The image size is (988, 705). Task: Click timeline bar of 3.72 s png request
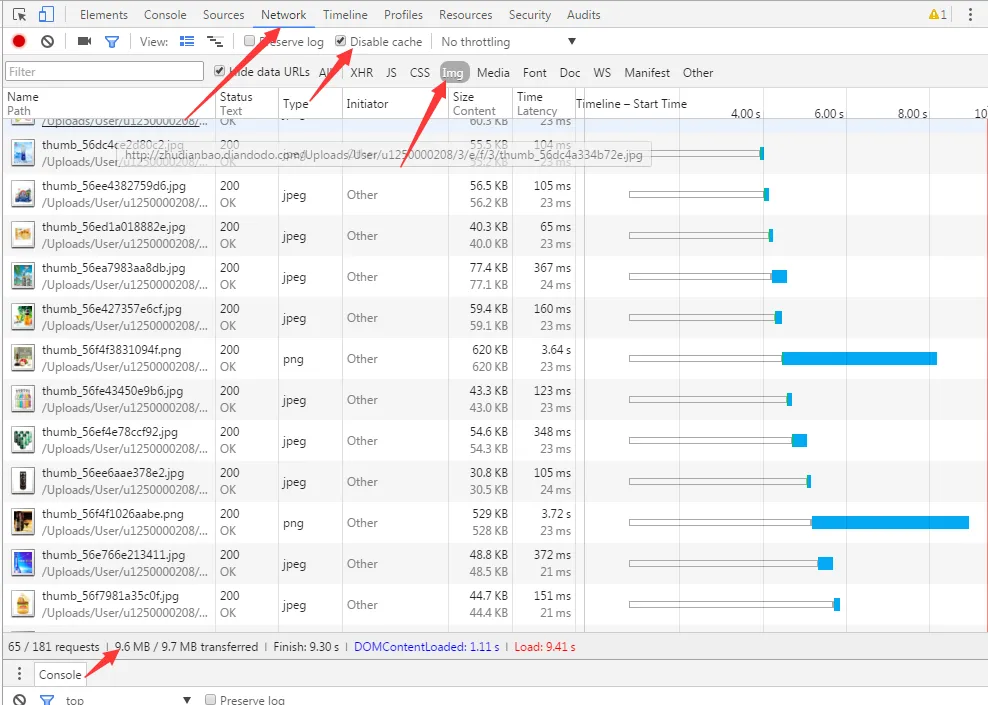coord(890,522)
